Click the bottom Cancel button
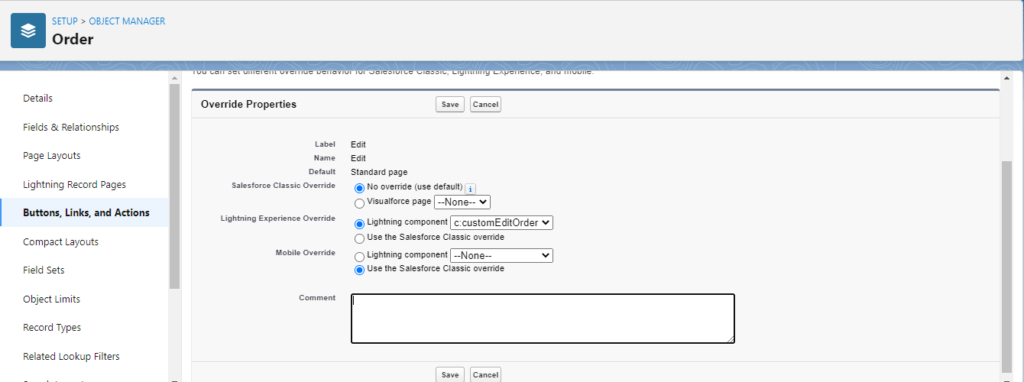The width and height of the screenshot is (1024, 382). pos(485,375)
